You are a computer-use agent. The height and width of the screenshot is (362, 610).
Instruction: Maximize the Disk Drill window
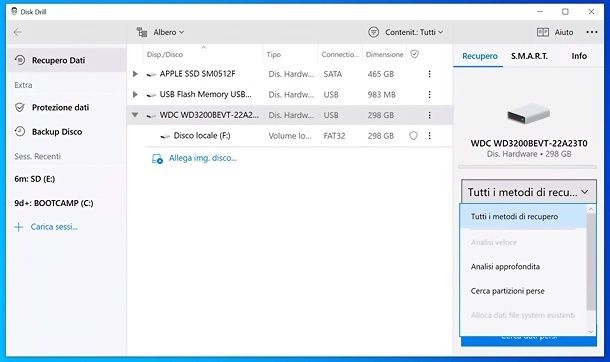pos(565,12)
